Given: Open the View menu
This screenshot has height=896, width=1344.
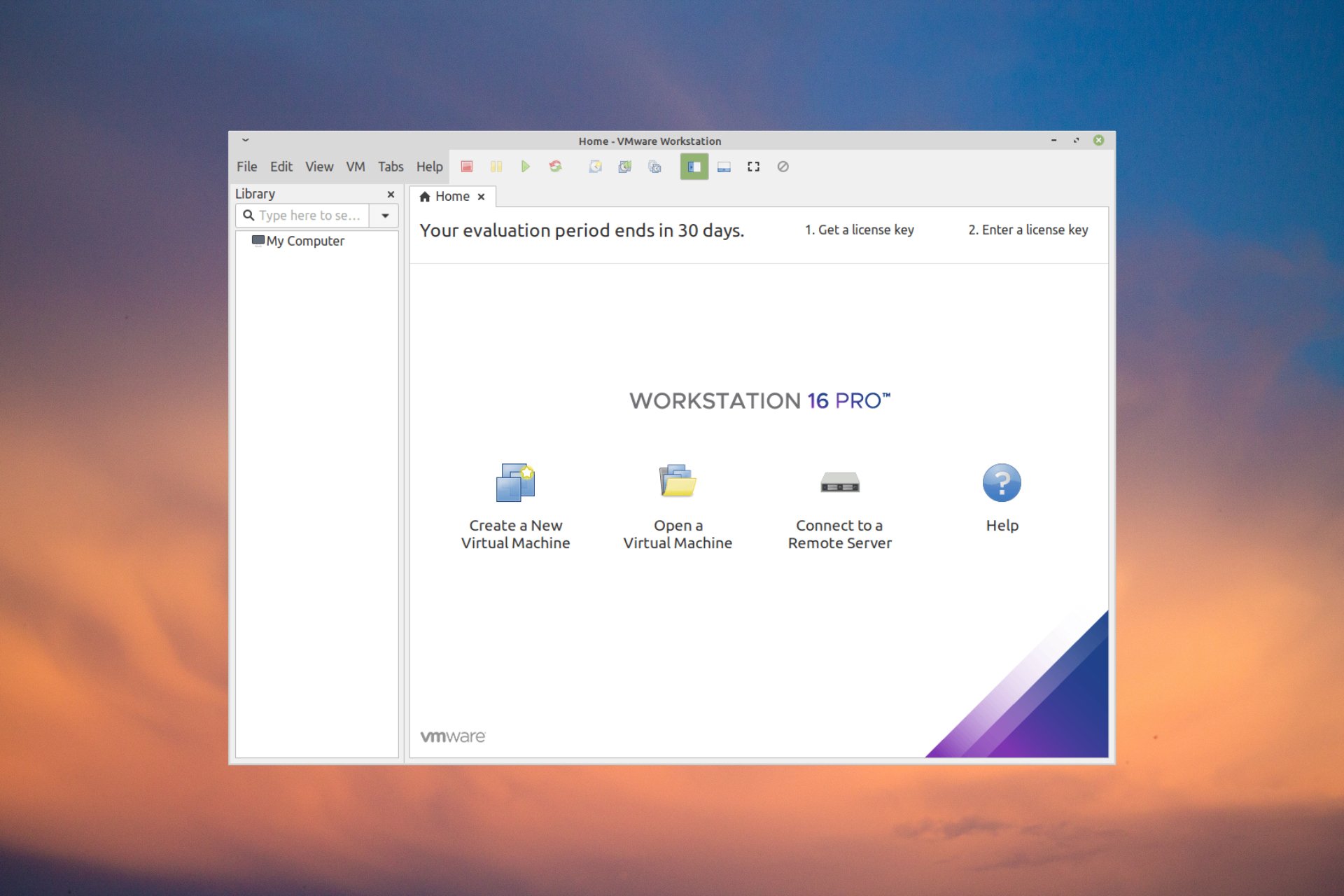Looking at the screenshot, I should 319,167.
